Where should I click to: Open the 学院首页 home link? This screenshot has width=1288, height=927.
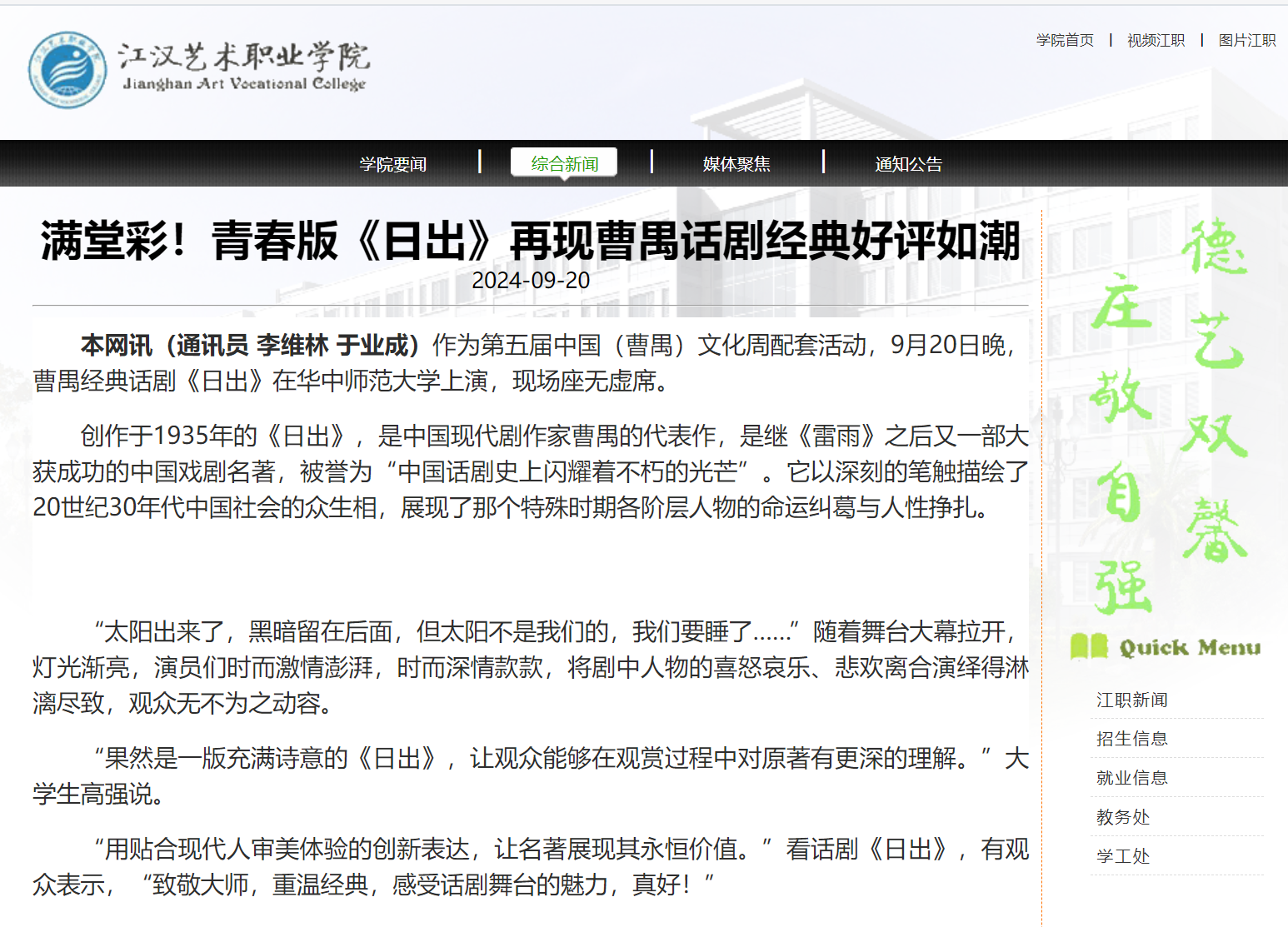pos(1064,40)
